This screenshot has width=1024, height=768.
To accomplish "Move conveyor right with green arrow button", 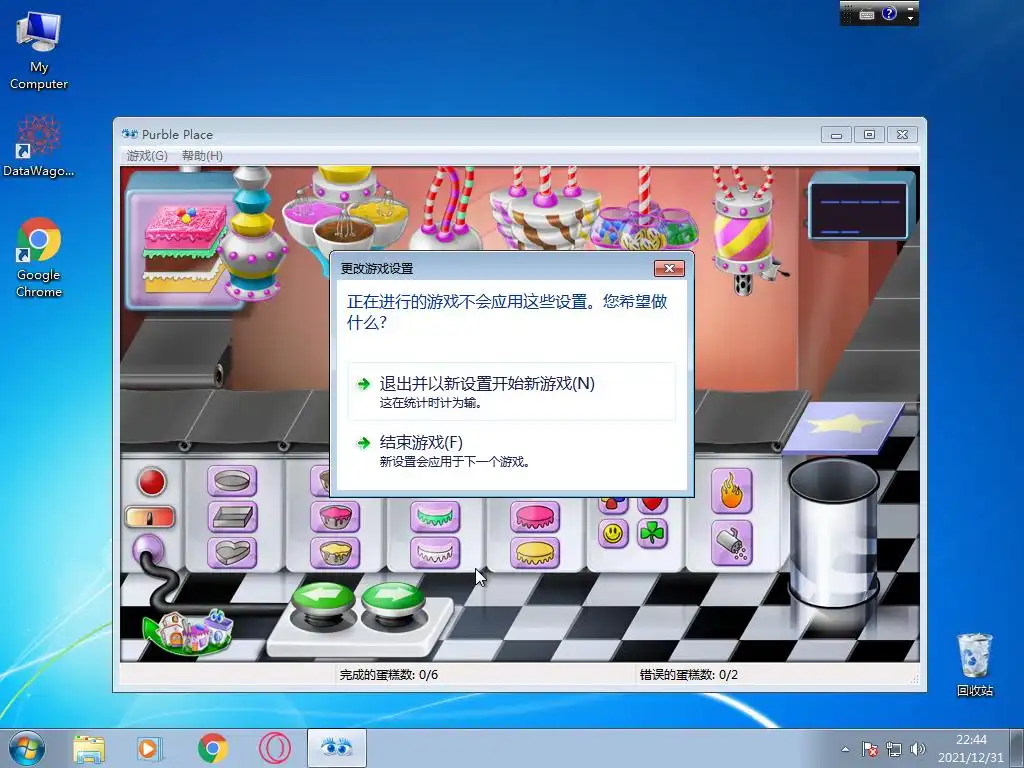I will 392,600.
